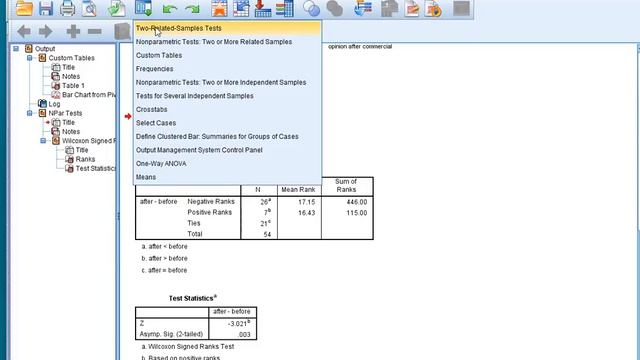
Task: Collapse the NPar Tests branch
Action: click(x=29, y=113)
